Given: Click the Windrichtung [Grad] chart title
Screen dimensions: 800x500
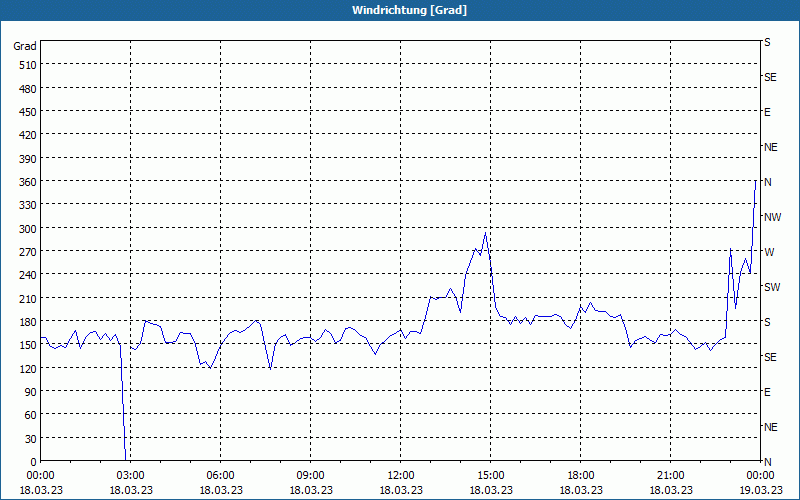Looking at the screenshot, I should [x=409, y=10].
